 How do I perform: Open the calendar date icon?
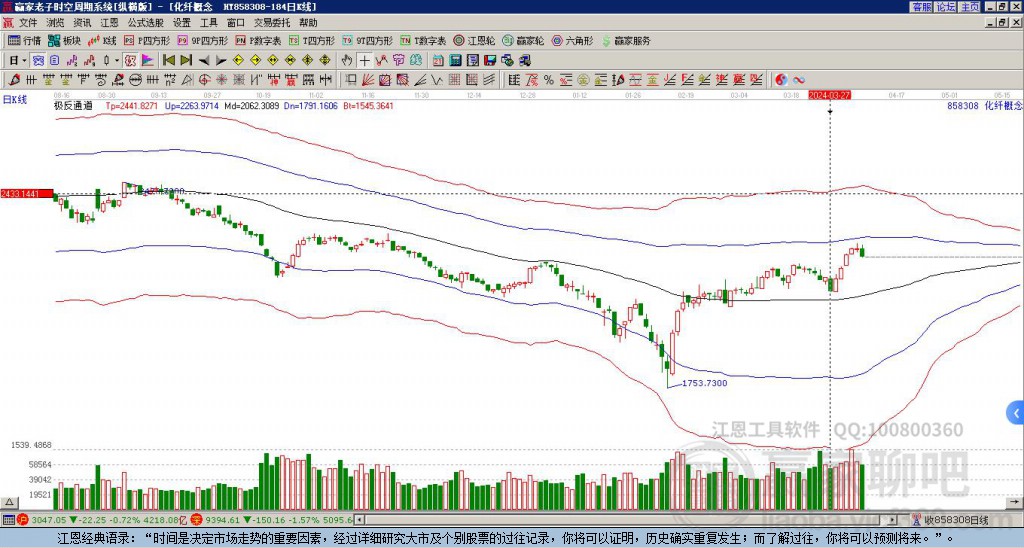click(438, 61)
